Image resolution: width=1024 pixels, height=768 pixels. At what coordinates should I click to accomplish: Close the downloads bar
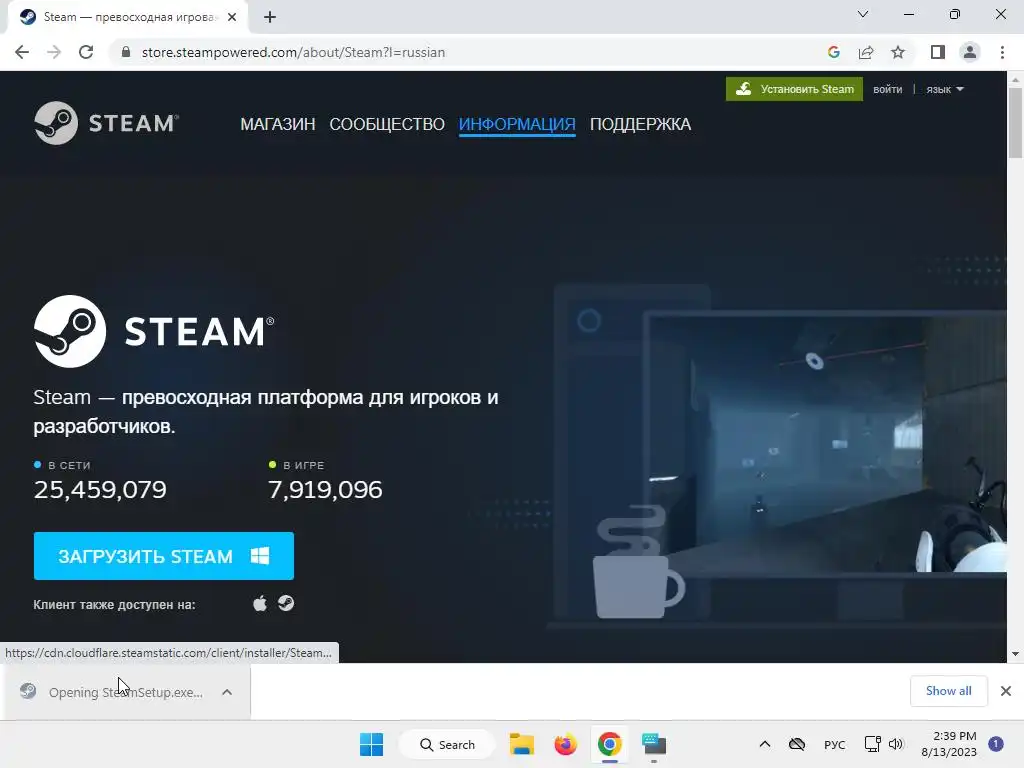point(1006,691)
